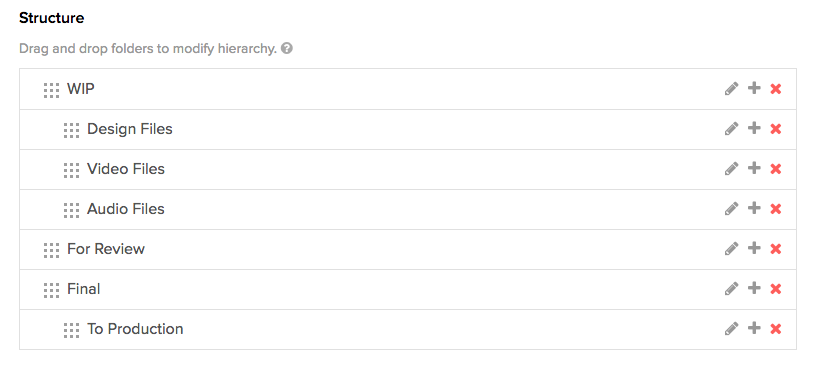Remove the For Review folder
The image size is (816, 365).
(x=775, y=249)
